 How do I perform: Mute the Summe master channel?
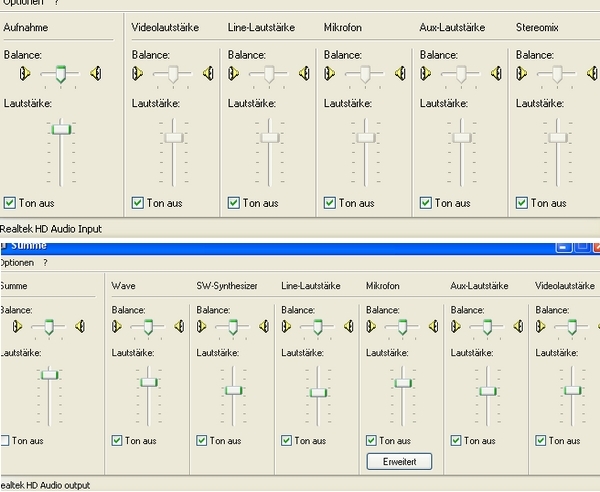[x=5, y=440]
